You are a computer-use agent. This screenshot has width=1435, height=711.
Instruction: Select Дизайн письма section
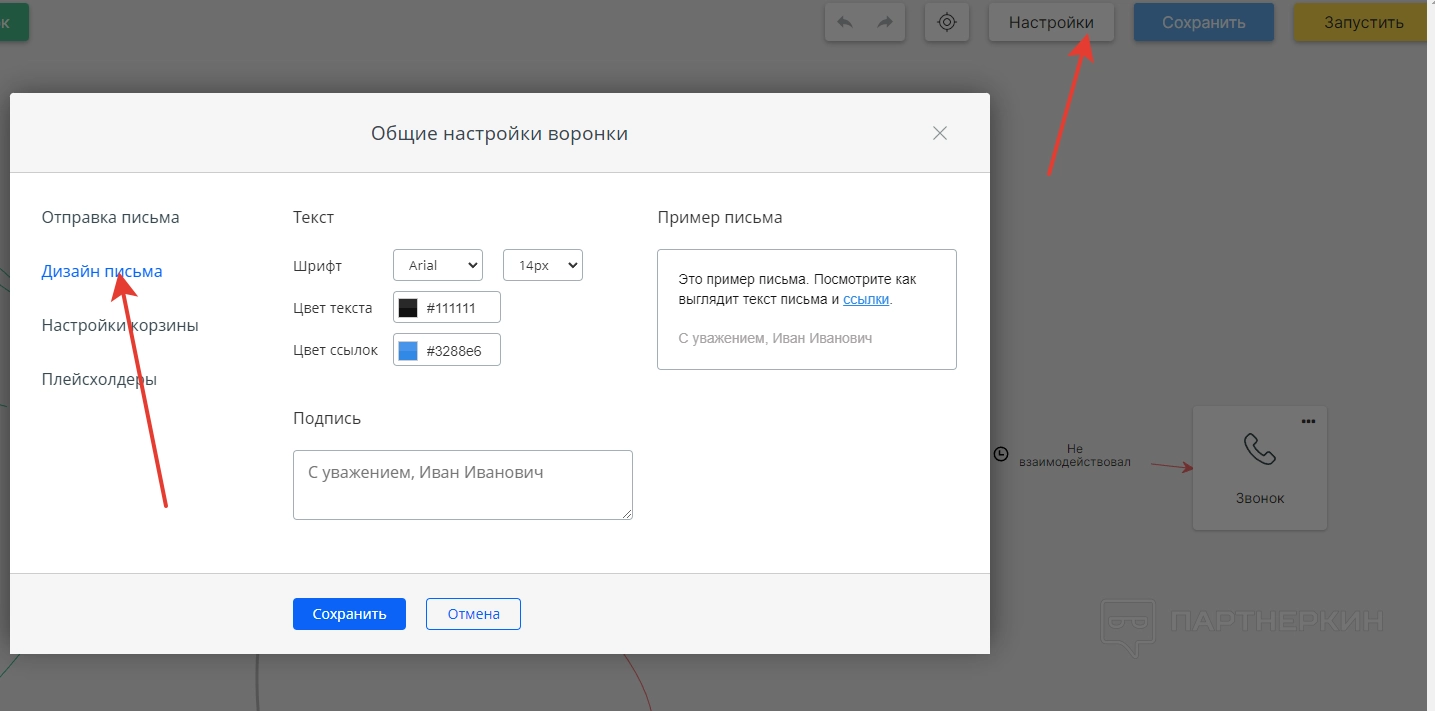tap(101, 271)
